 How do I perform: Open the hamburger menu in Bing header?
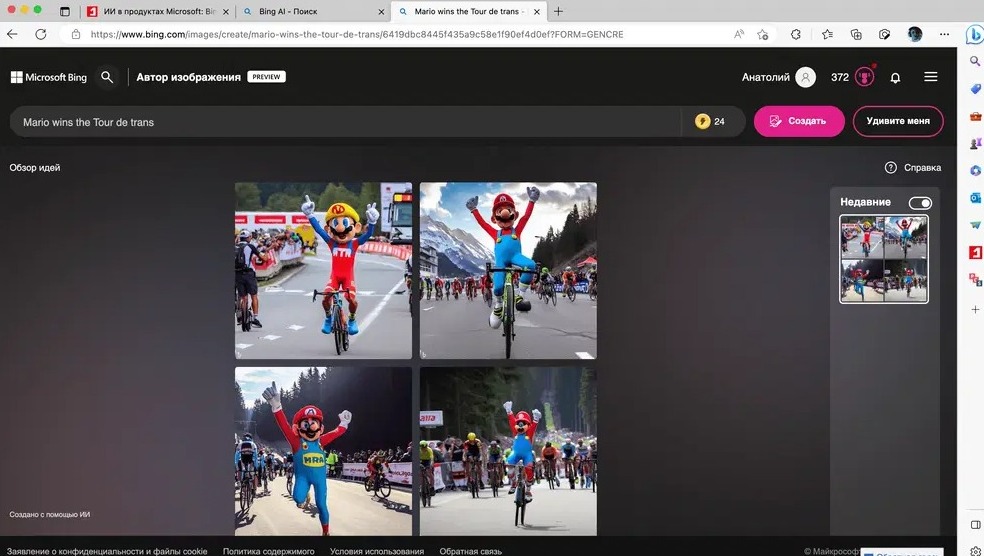pos(931,77)
